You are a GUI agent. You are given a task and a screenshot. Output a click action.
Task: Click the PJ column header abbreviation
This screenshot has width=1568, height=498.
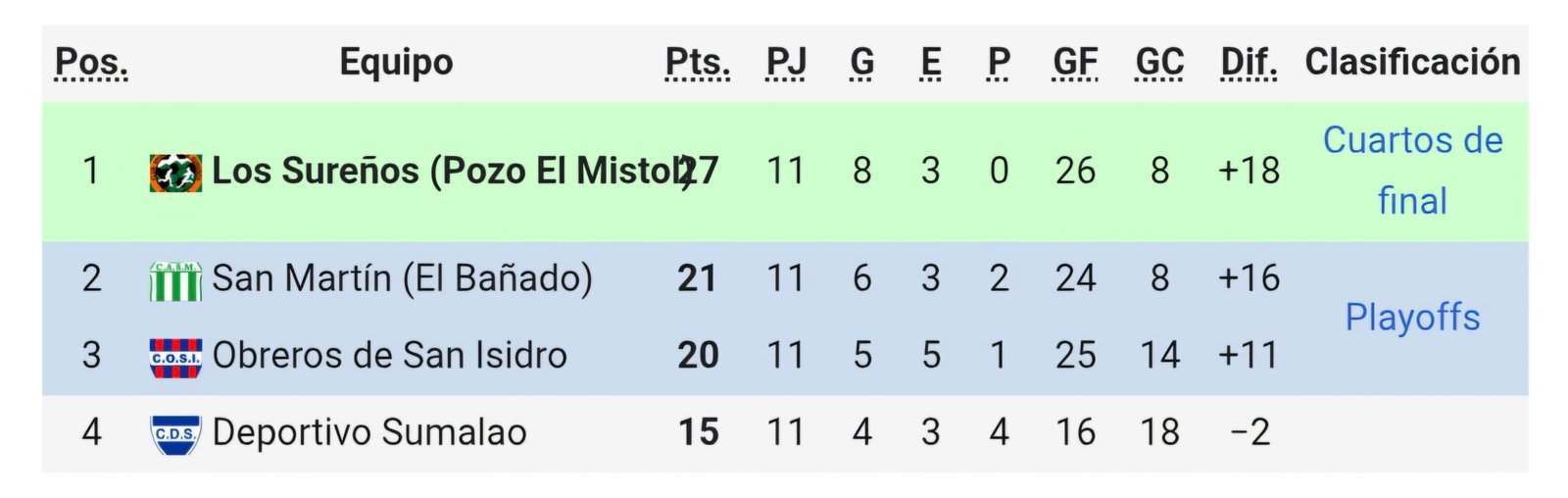coord(786,63)
